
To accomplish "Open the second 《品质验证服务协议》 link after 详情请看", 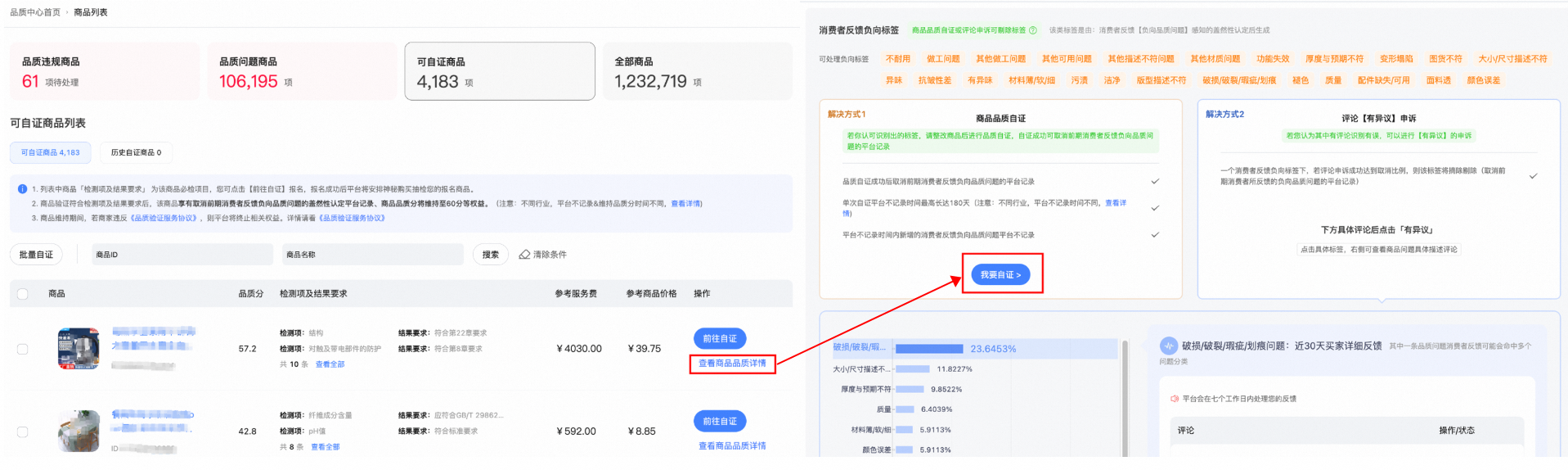I will [x=351, y=219].
